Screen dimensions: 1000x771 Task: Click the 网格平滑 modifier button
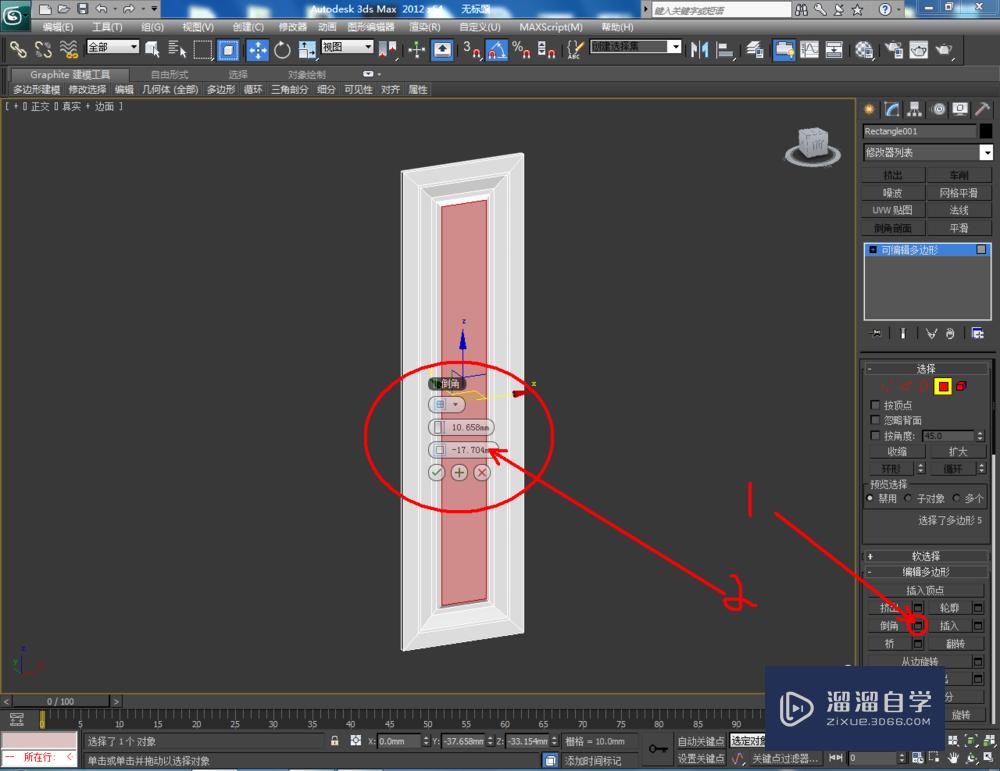(959, 193)
